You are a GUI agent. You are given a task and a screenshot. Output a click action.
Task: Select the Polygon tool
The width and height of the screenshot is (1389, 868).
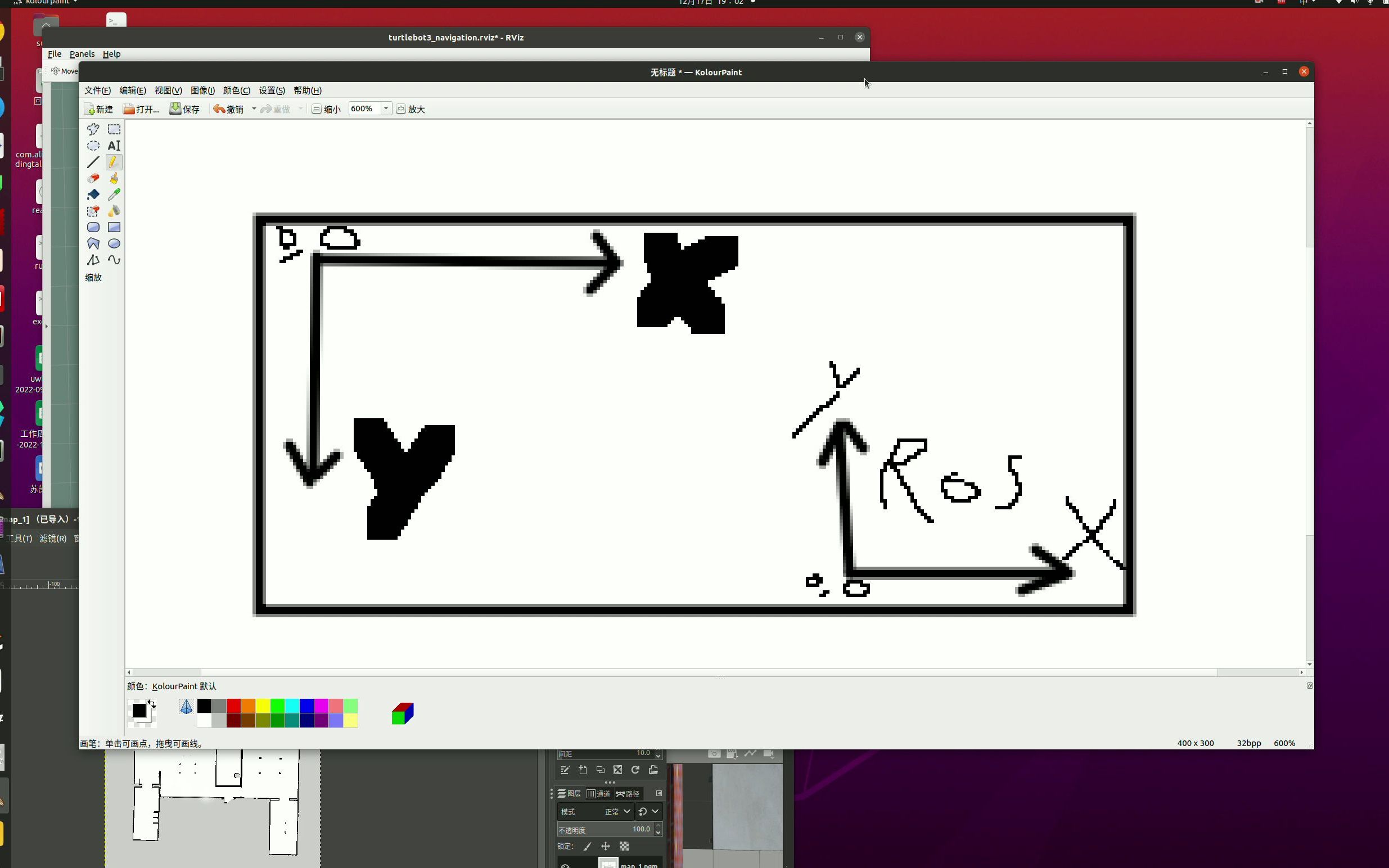coord(93,243)
